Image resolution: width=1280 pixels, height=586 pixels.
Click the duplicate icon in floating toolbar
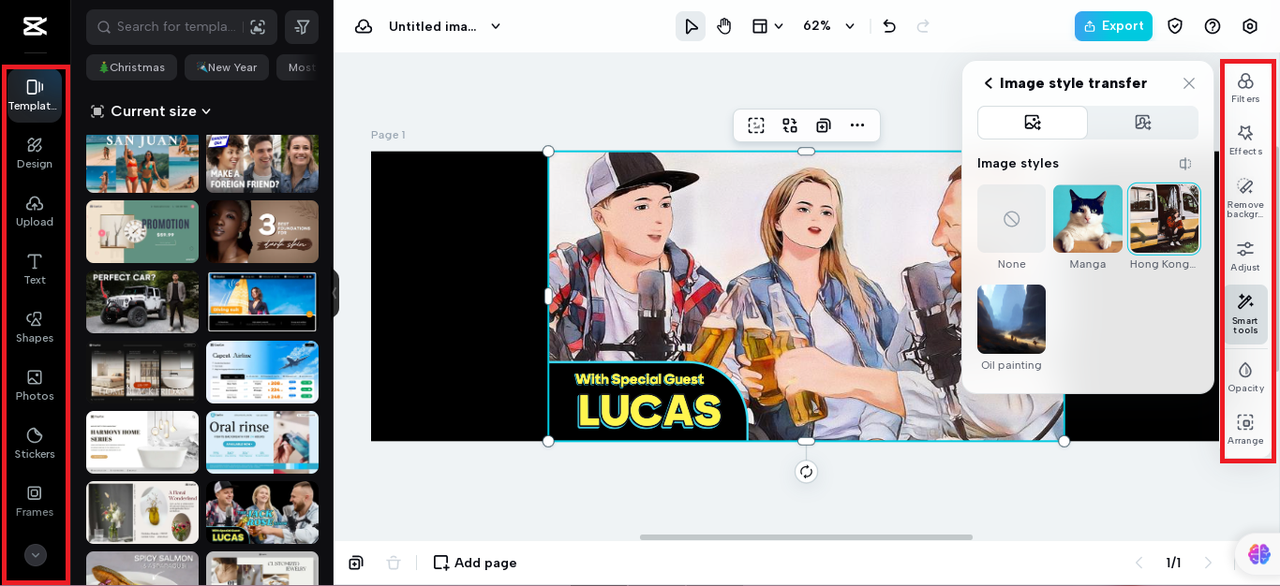(x=823, y=125)
